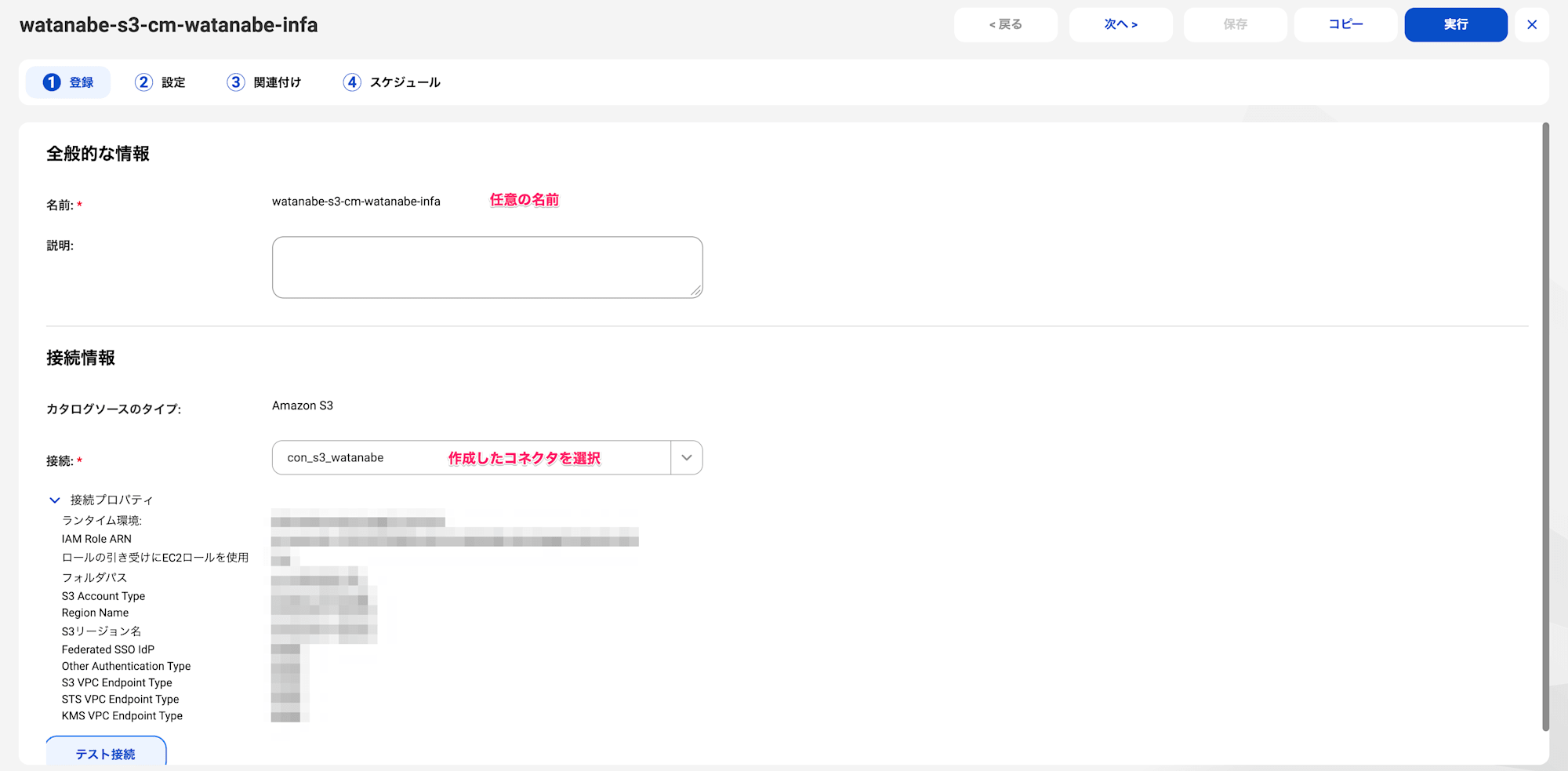The image size is (1568, 771).
Task: Click the 全般的な情報 section heading
Action: coord(98,154)
